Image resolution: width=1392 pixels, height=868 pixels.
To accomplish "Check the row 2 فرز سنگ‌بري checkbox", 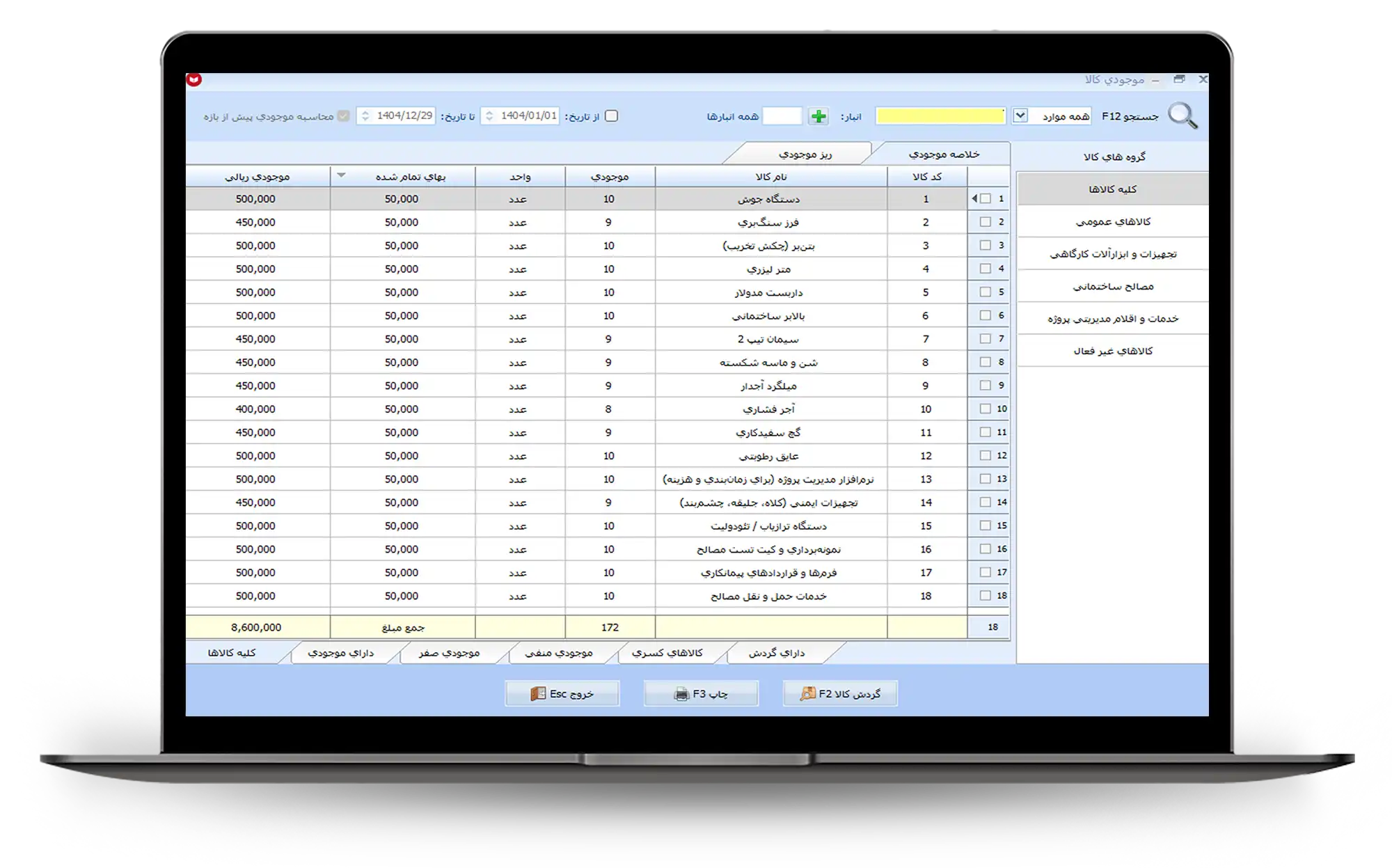I will coord(985,222).
